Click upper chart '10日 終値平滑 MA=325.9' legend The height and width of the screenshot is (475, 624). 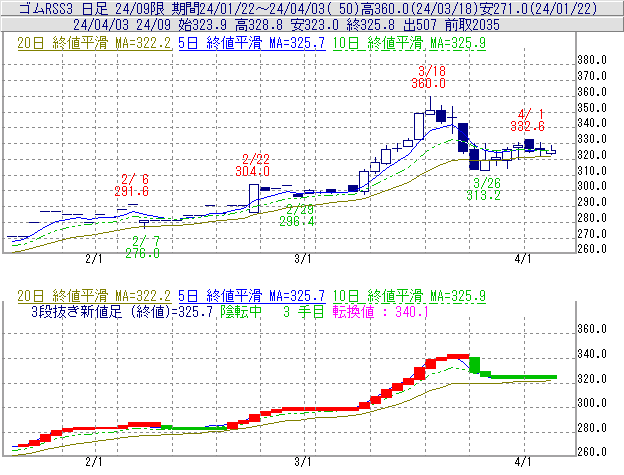coord(409,43)
